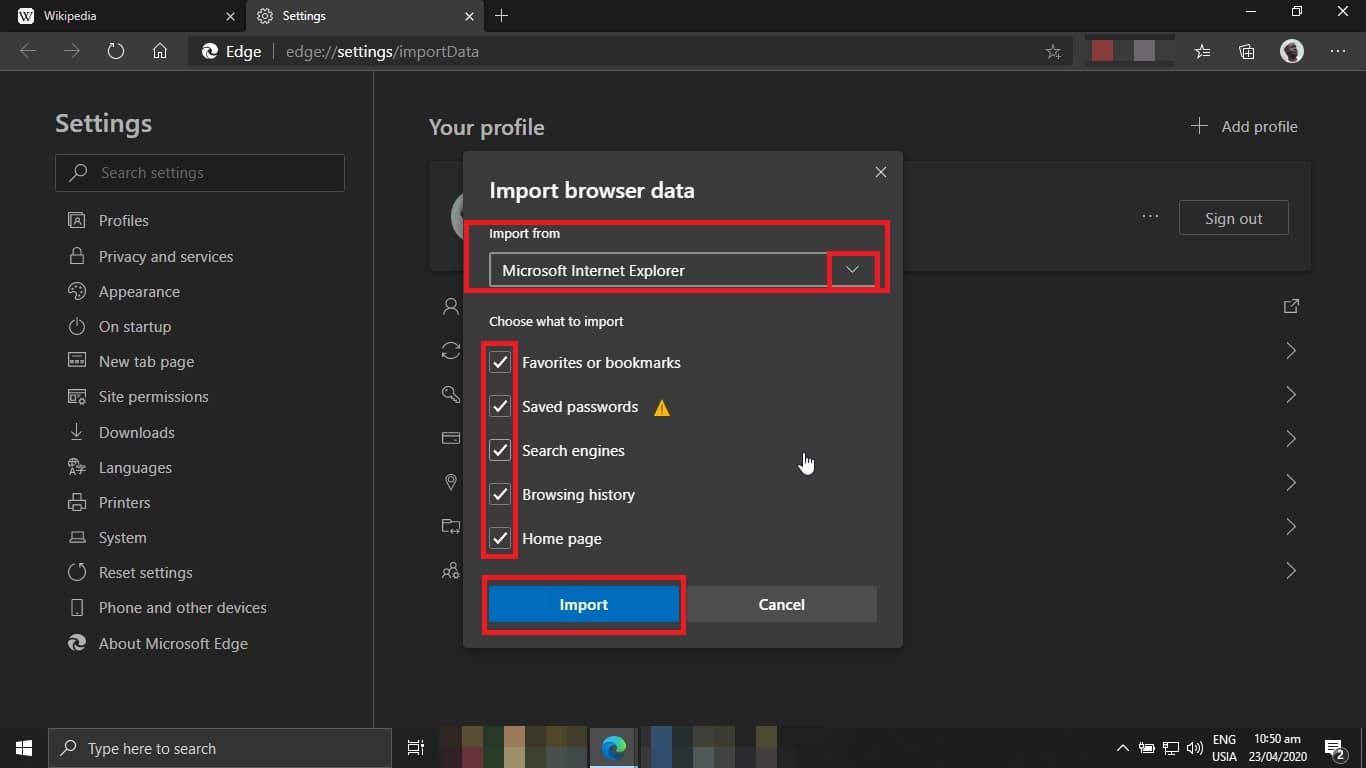Close the Settings tab
This screenshot has width=1366, height=768.
[x=470, y=16]
